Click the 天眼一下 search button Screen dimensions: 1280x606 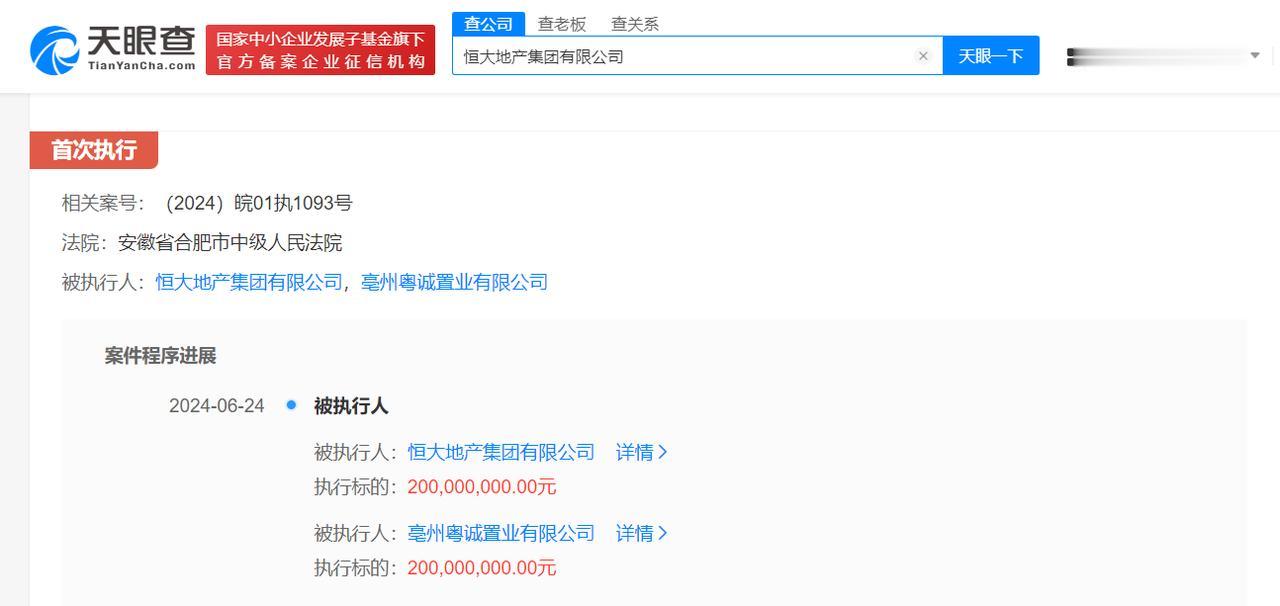[991, 56]
